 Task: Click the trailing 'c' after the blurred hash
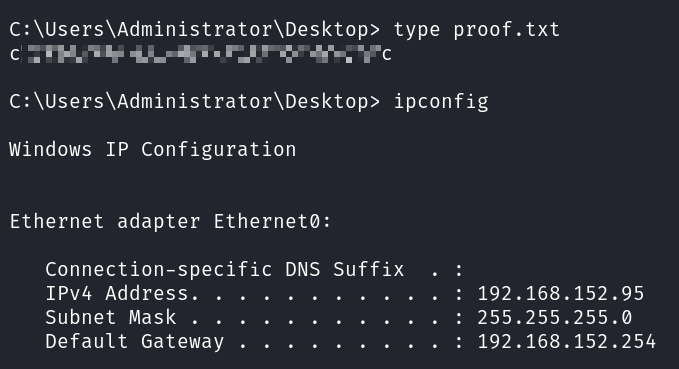(x=387, y=55)
